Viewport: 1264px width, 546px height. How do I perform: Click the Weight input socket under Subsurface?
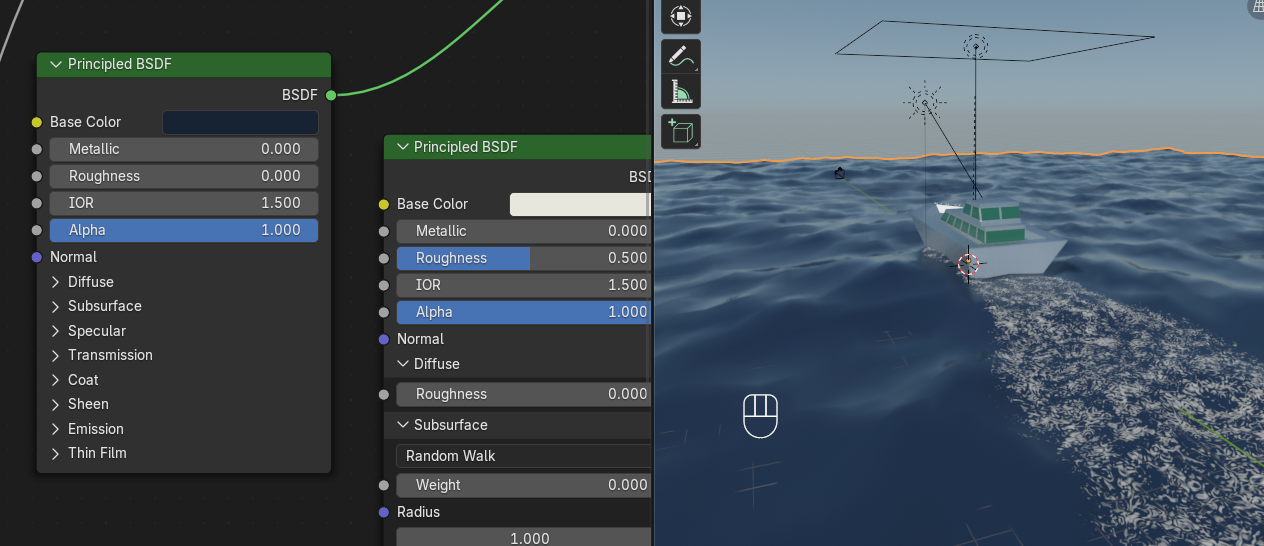(384, 485)
